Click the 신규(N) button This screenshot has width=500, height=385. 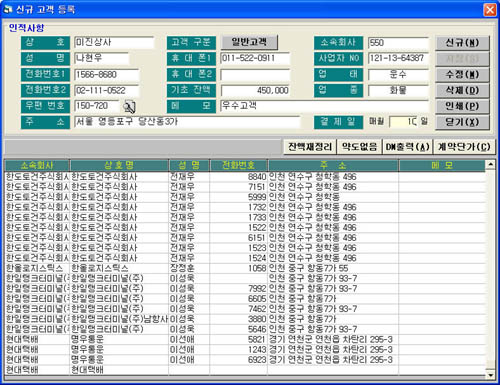pos(462,43)
